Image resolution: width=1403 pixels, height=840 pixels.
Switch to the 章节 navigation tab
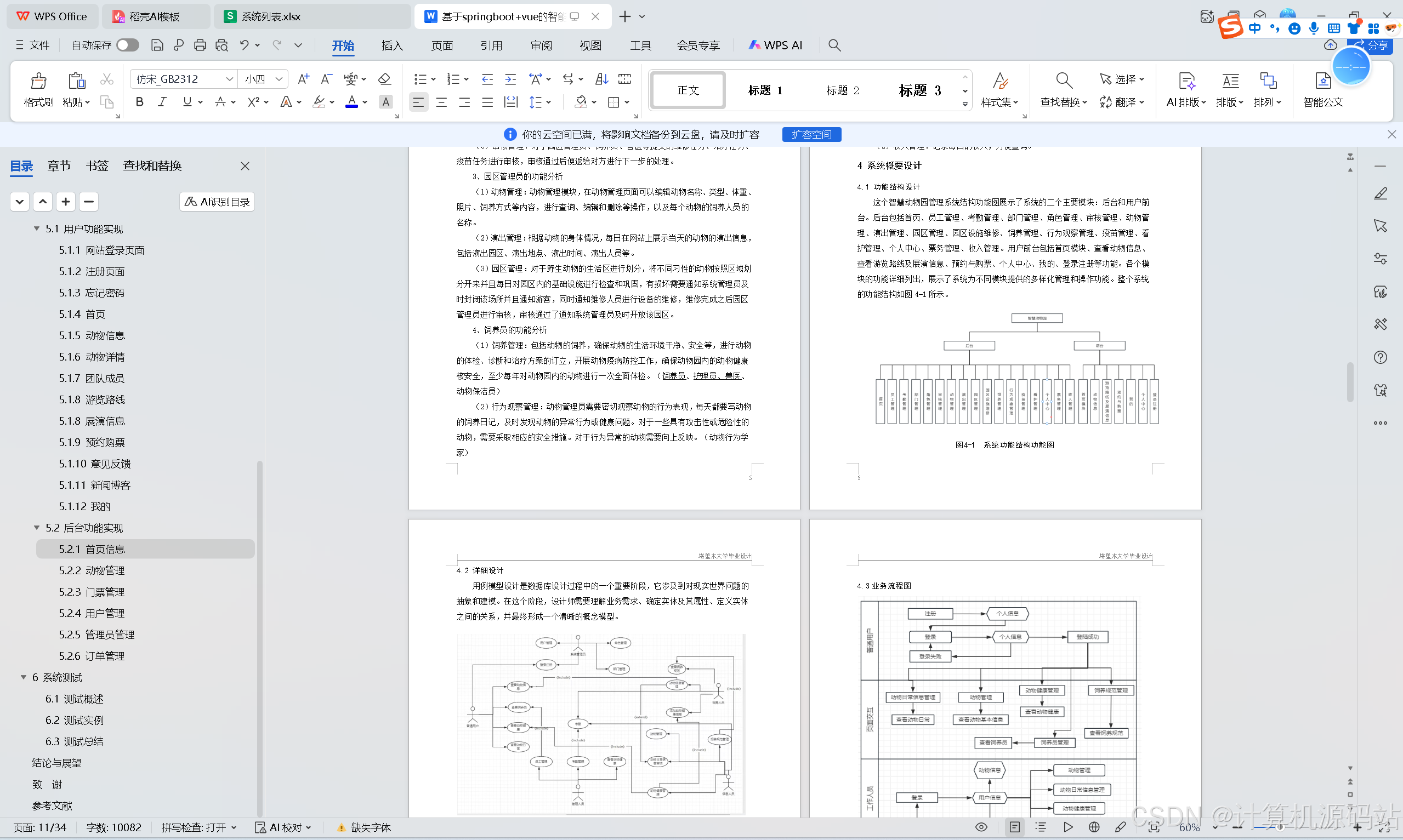tap(59, 166)
